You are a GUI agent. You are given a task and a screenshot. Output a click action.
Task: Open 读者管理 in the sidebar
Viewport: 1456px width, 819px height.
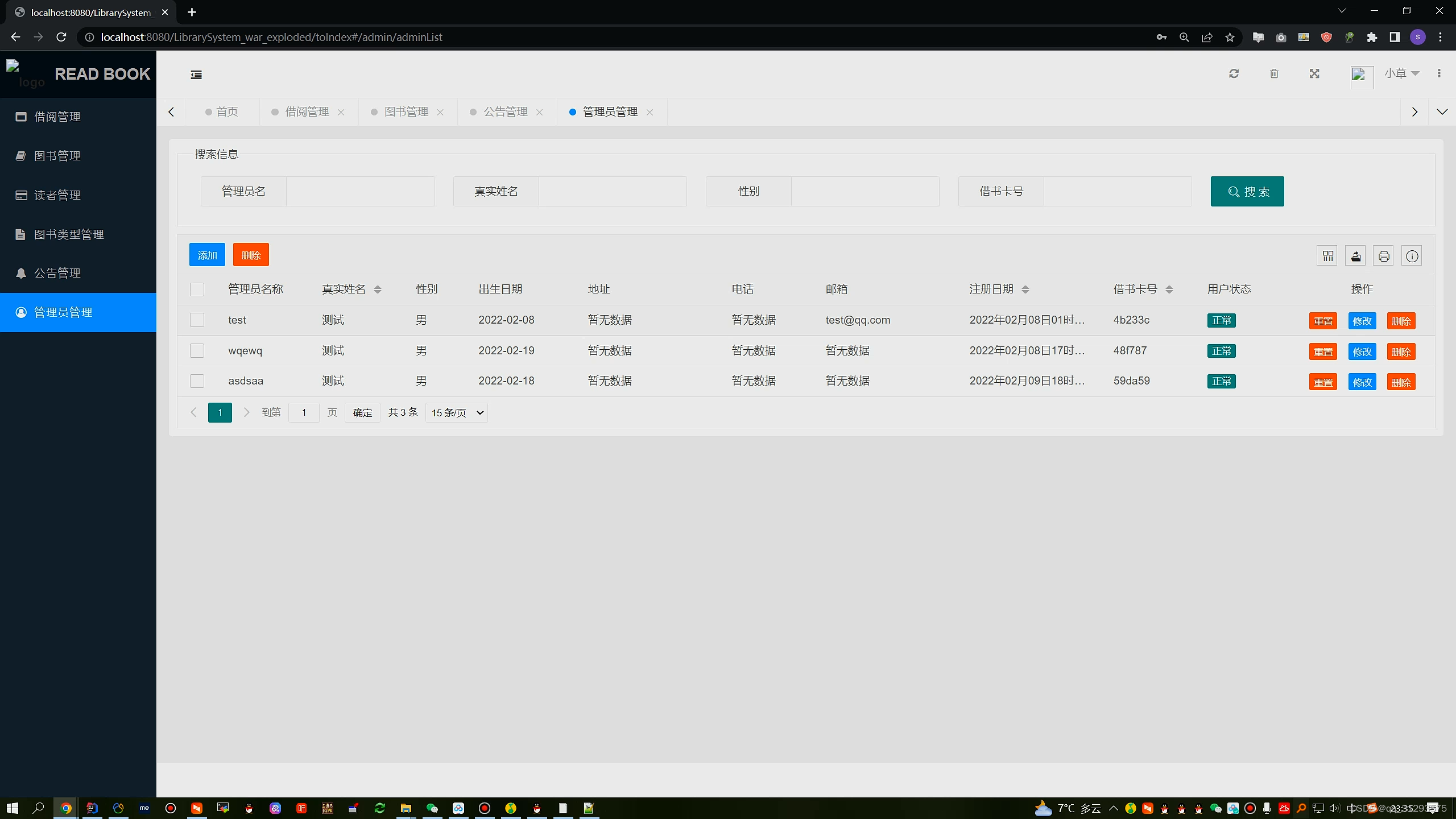57,195
